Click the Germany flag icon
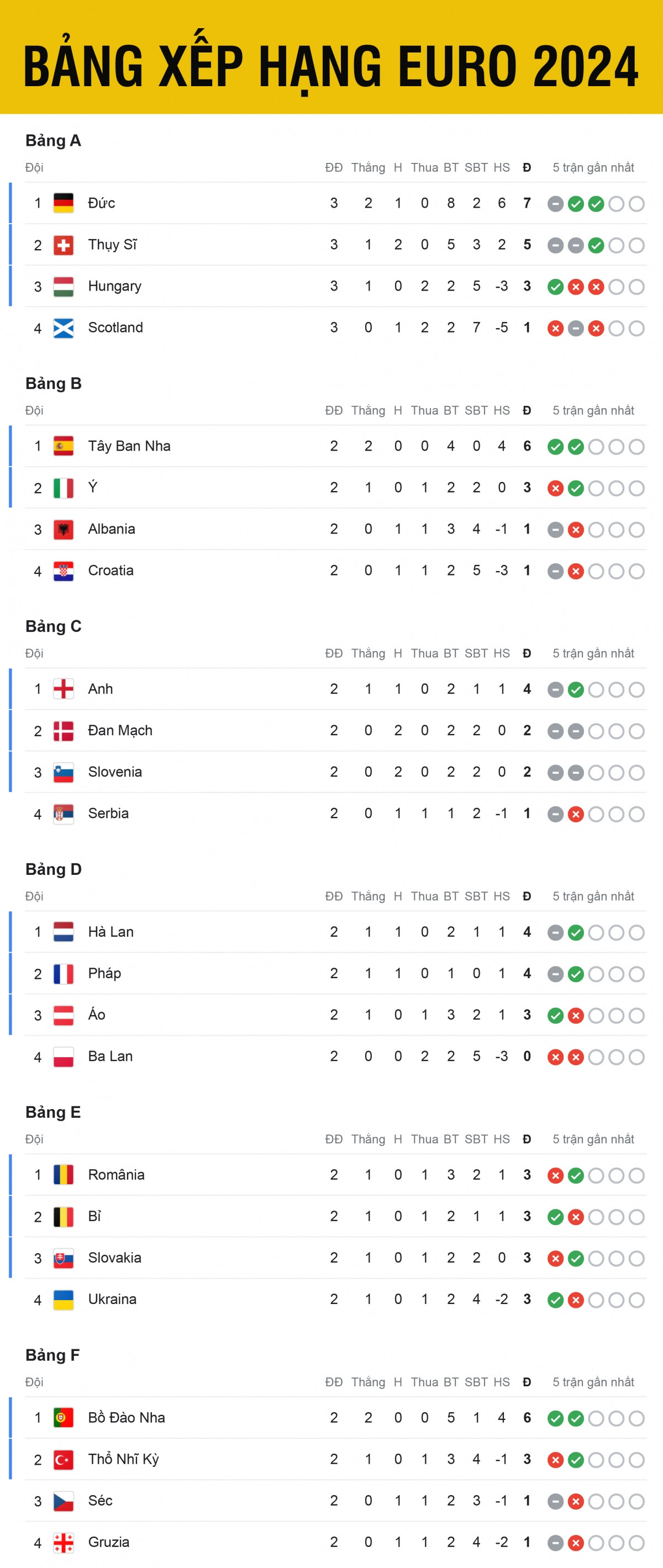Viewport: 663px width, 1568px height. tap(64, 203)
